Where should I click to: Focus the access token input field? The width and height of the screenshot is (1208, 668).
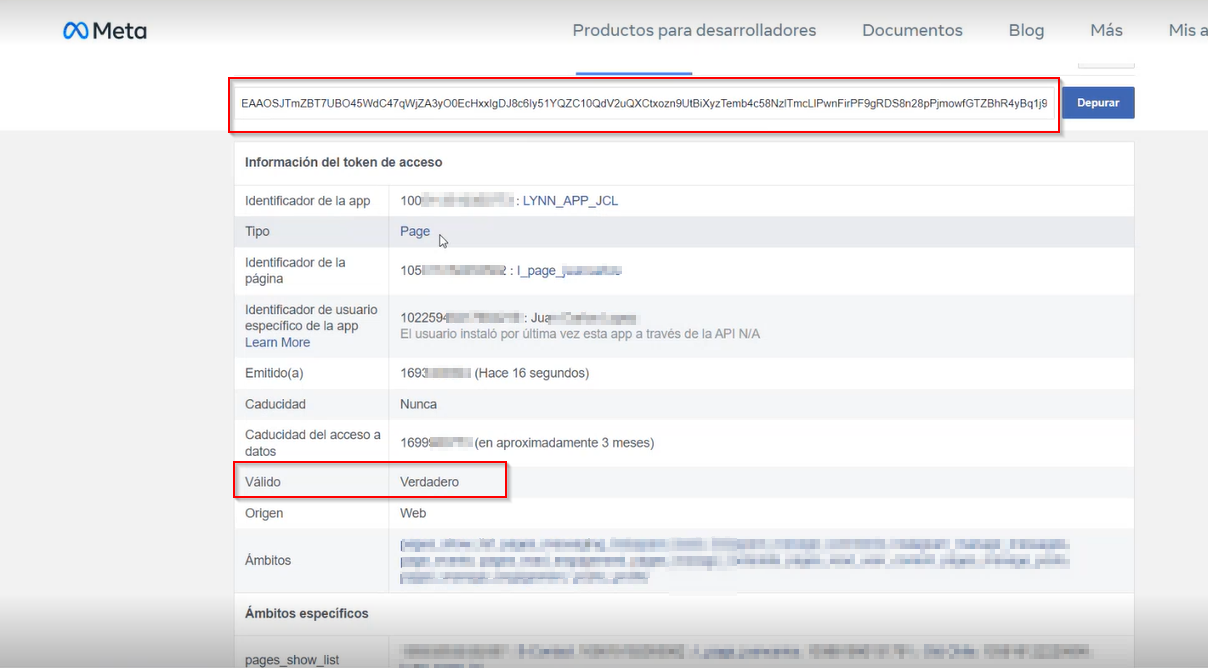644,103
